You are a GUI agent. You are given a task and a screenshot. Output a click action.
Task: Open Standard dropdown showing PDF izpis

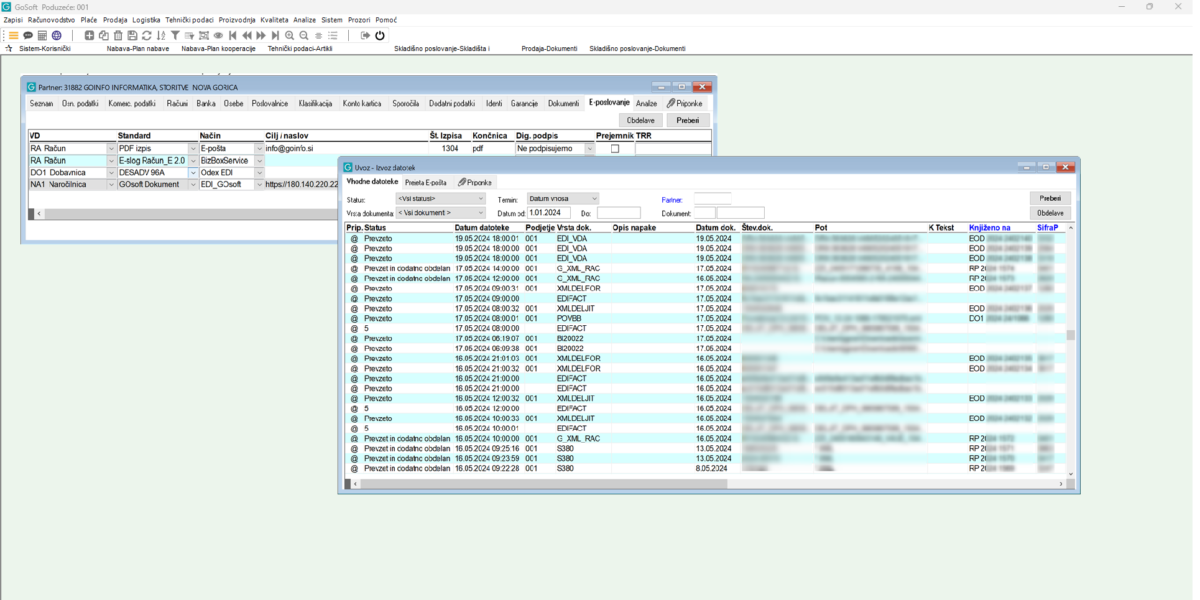[x=193, y=148]
